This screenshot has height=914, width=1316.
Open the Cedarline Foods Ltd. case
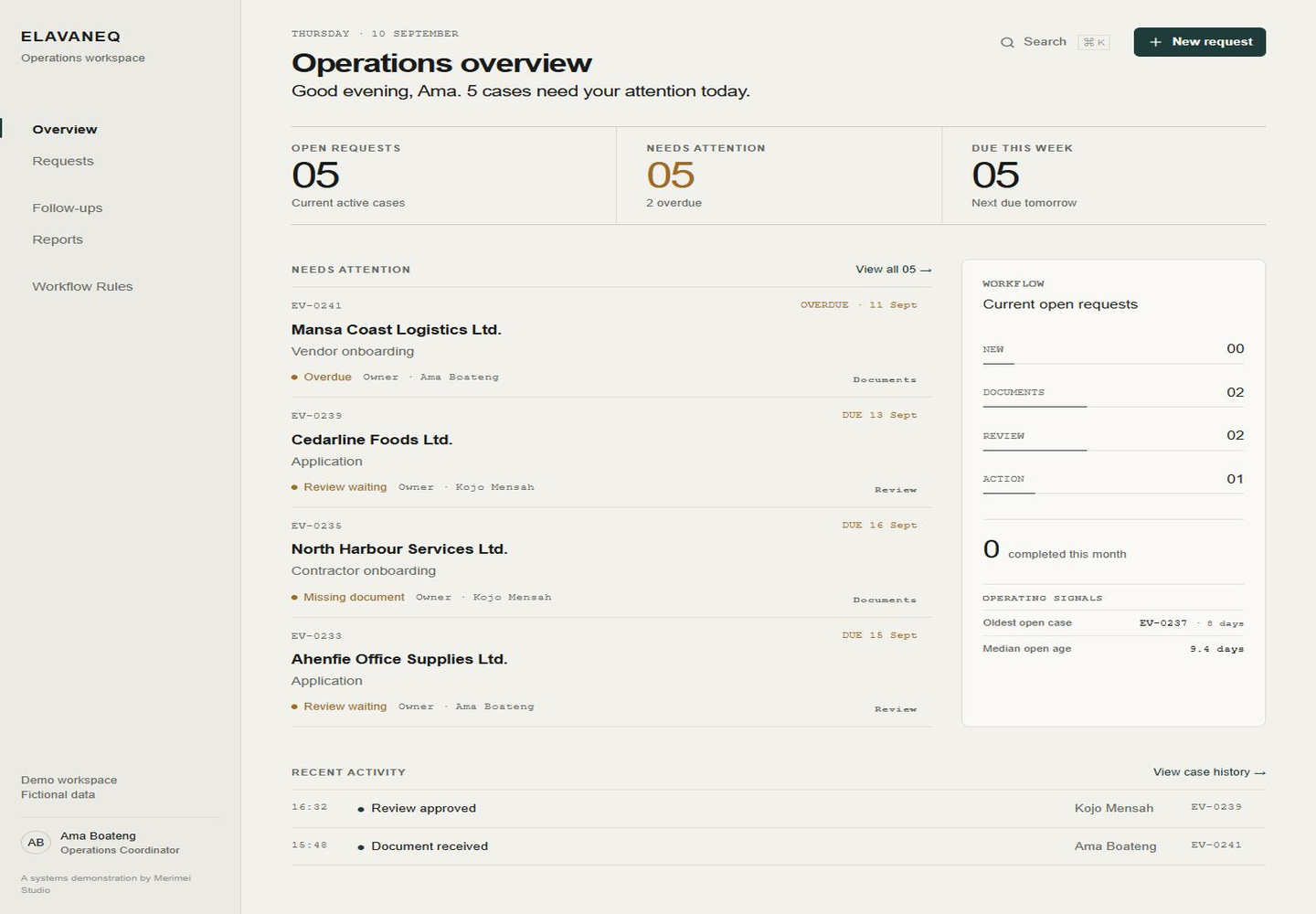pos(611,452)
